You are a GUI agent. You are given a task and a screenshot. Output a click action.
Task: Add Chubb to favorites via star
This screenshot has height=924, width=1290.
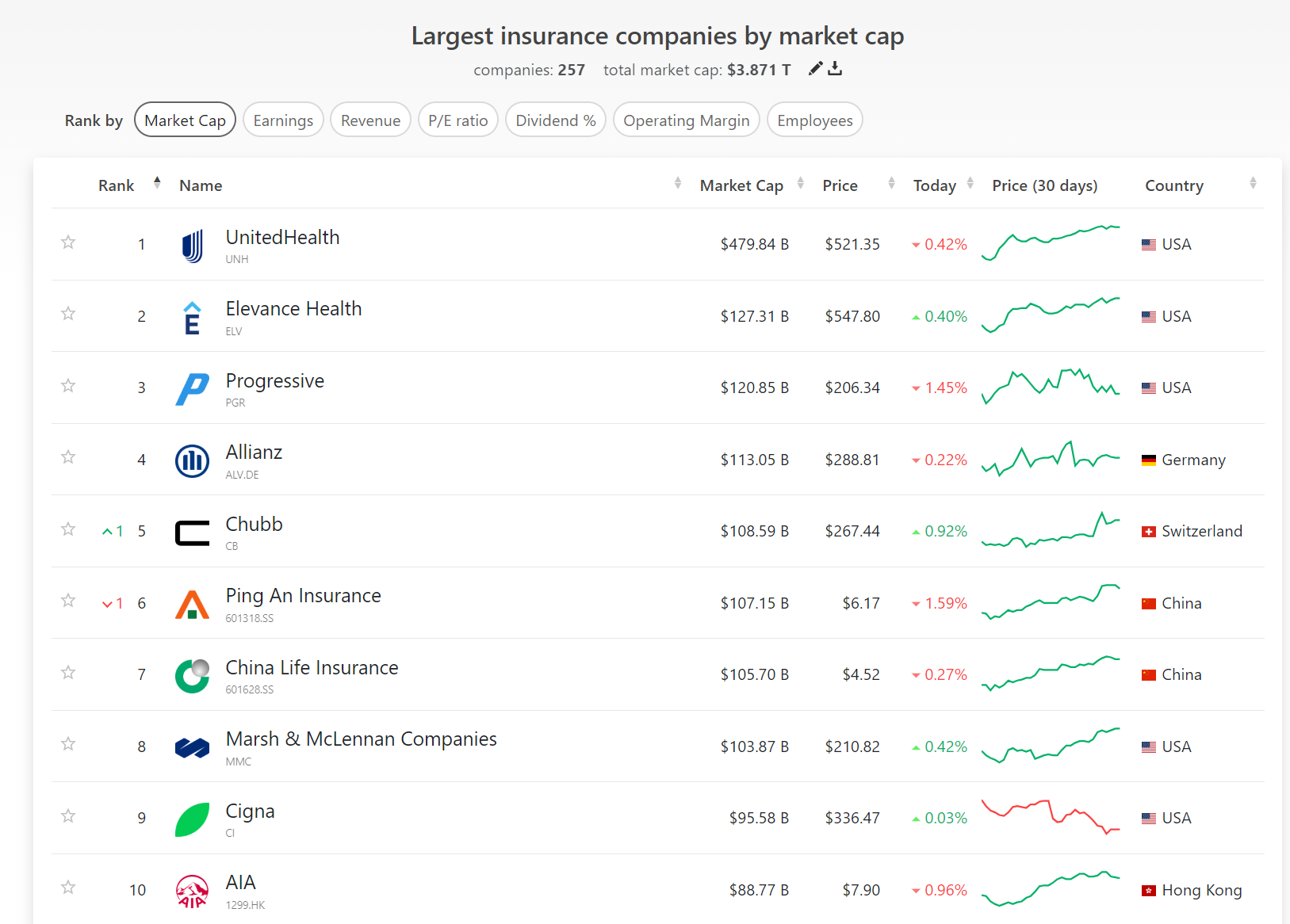(68, 529)
